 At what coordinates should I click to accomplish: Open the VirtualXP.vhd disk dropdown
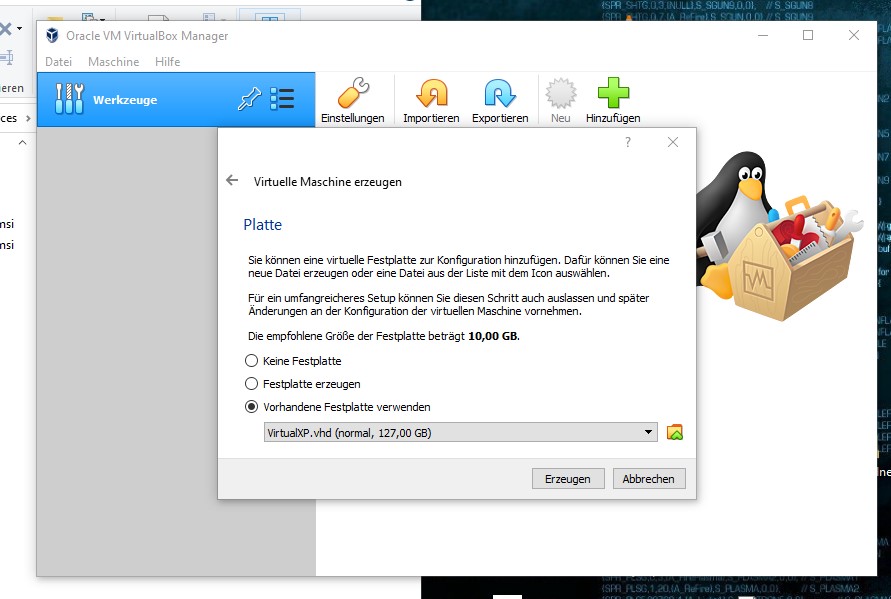click(x=460, y=432)
